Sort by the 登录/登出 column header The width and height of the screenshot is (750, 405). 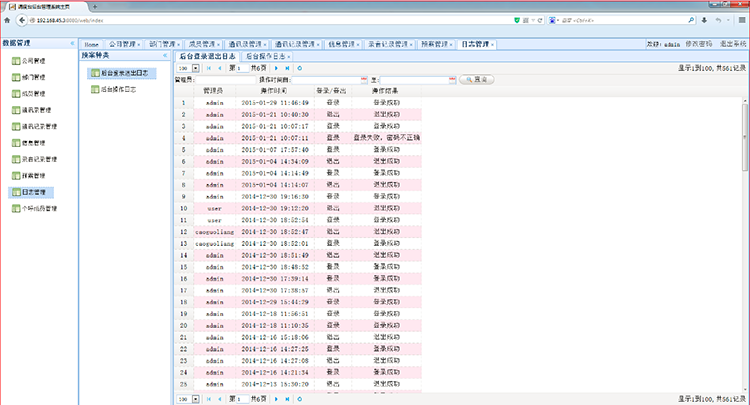click(332, 91)
